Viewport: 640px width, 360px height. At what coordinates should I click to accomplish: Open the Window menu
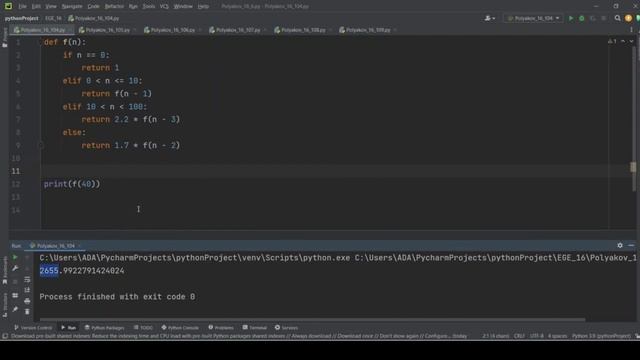pyautogui.click(x=183, y=7)
